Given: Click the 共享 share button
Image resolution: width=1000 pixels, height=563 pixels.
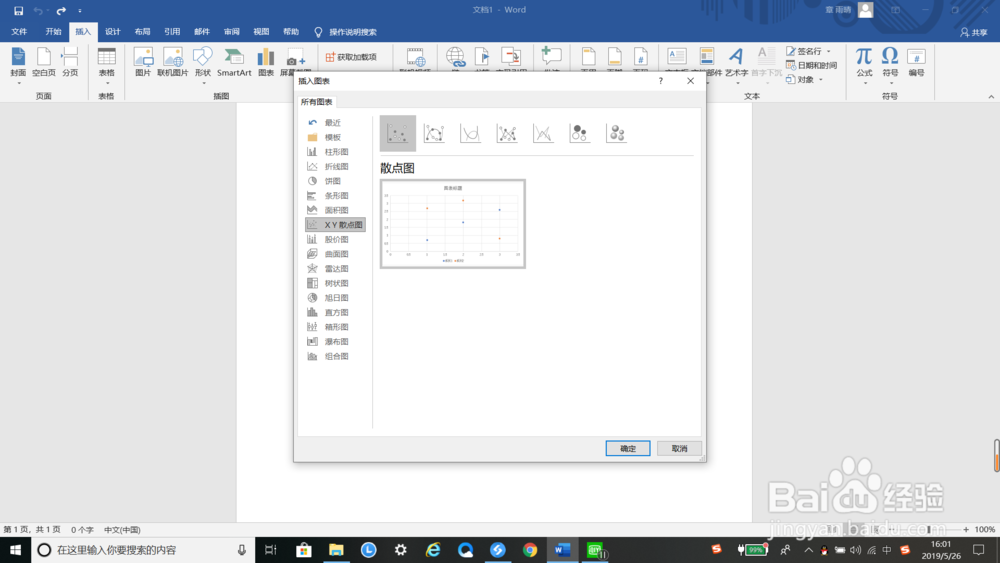Looking at the screenshot, I should click(x=974, y=33).
